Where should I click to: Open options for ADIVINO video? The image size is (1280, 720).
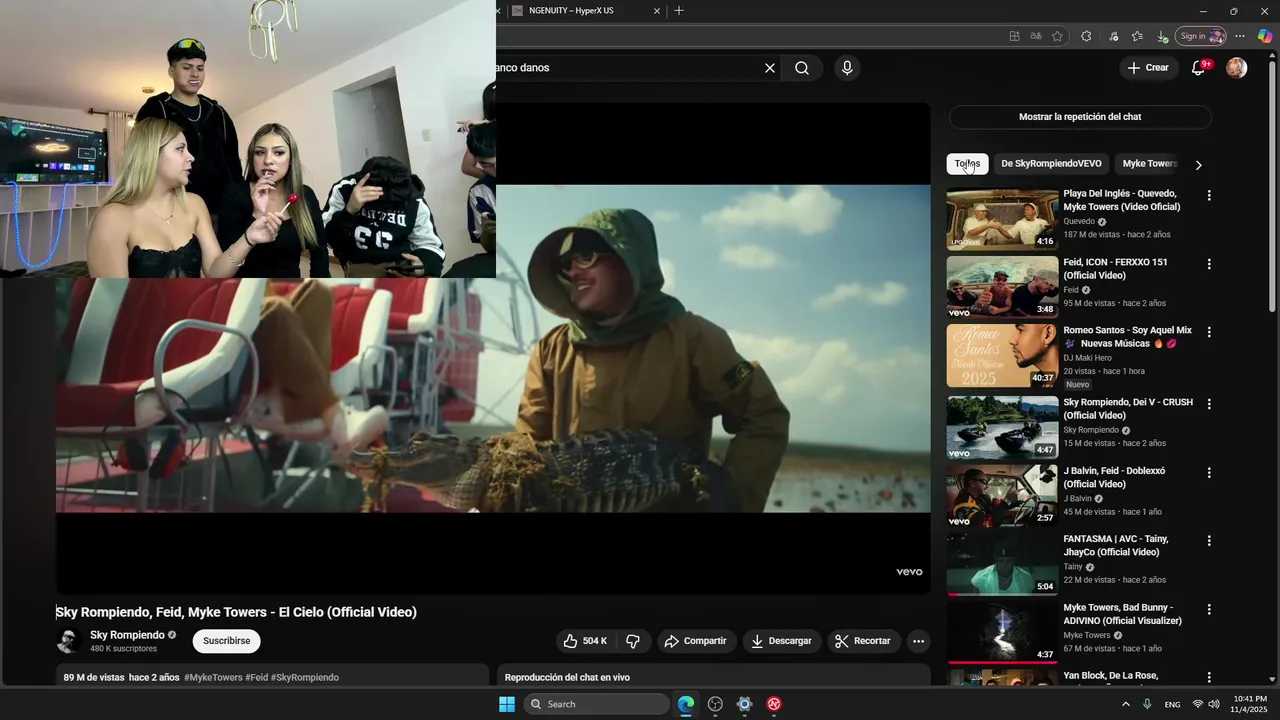pos(1209,609)
